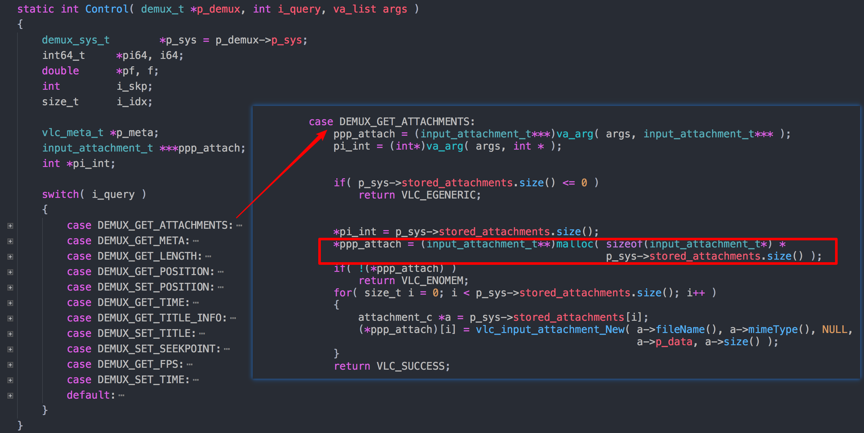Click the fold ellipsis after DEMUX_GET_POSITION

click(x=220, y=272)
